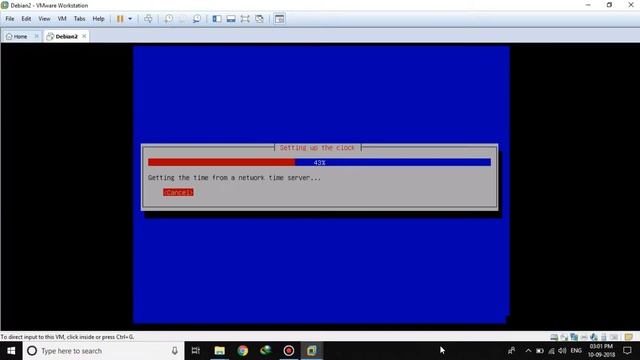Click the hard disk device status icon
The height and width of the screenshot is (360, 640).
tap(554, 337)
